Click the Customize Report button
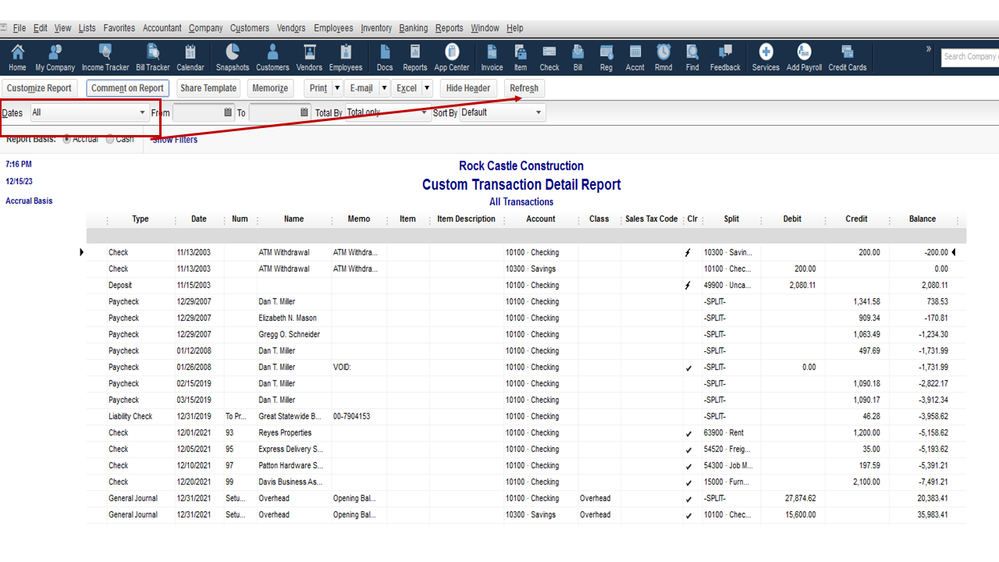Screen dimensions: 999x562 [39, 88]
